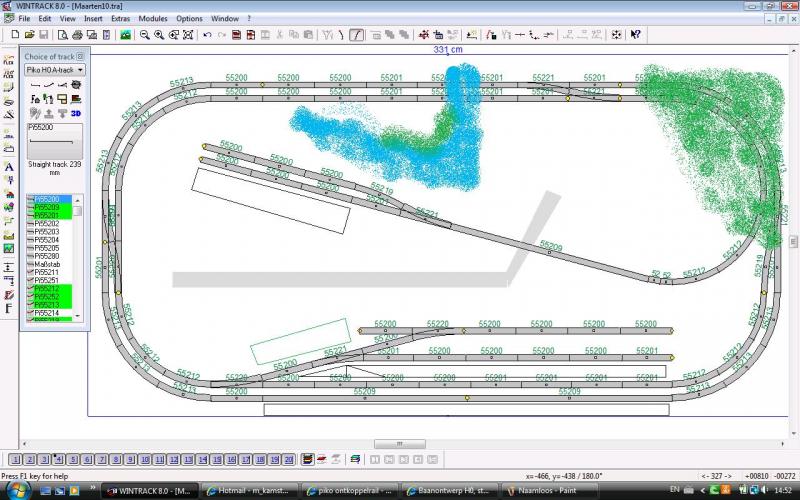800x500 pixels.
Task: Select Pi55204 in the track list
Action: click(49, 240)
